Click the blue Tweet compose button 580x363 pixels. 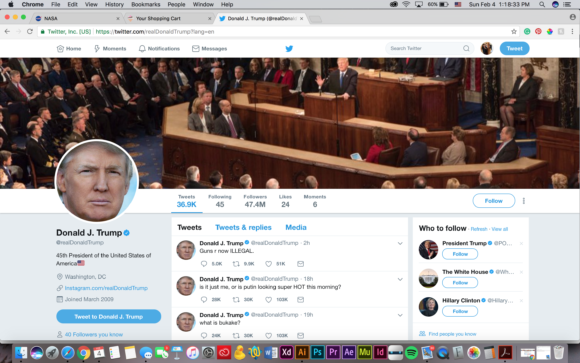point(514,48)
